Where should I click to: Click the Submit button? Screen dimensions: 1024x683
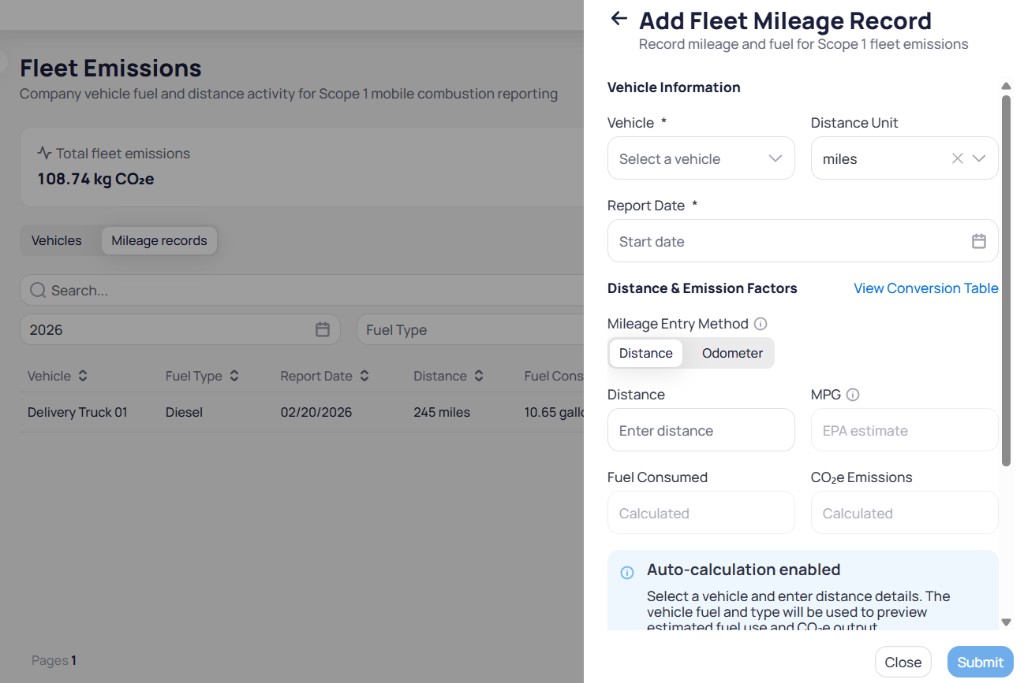click(980, 662)
